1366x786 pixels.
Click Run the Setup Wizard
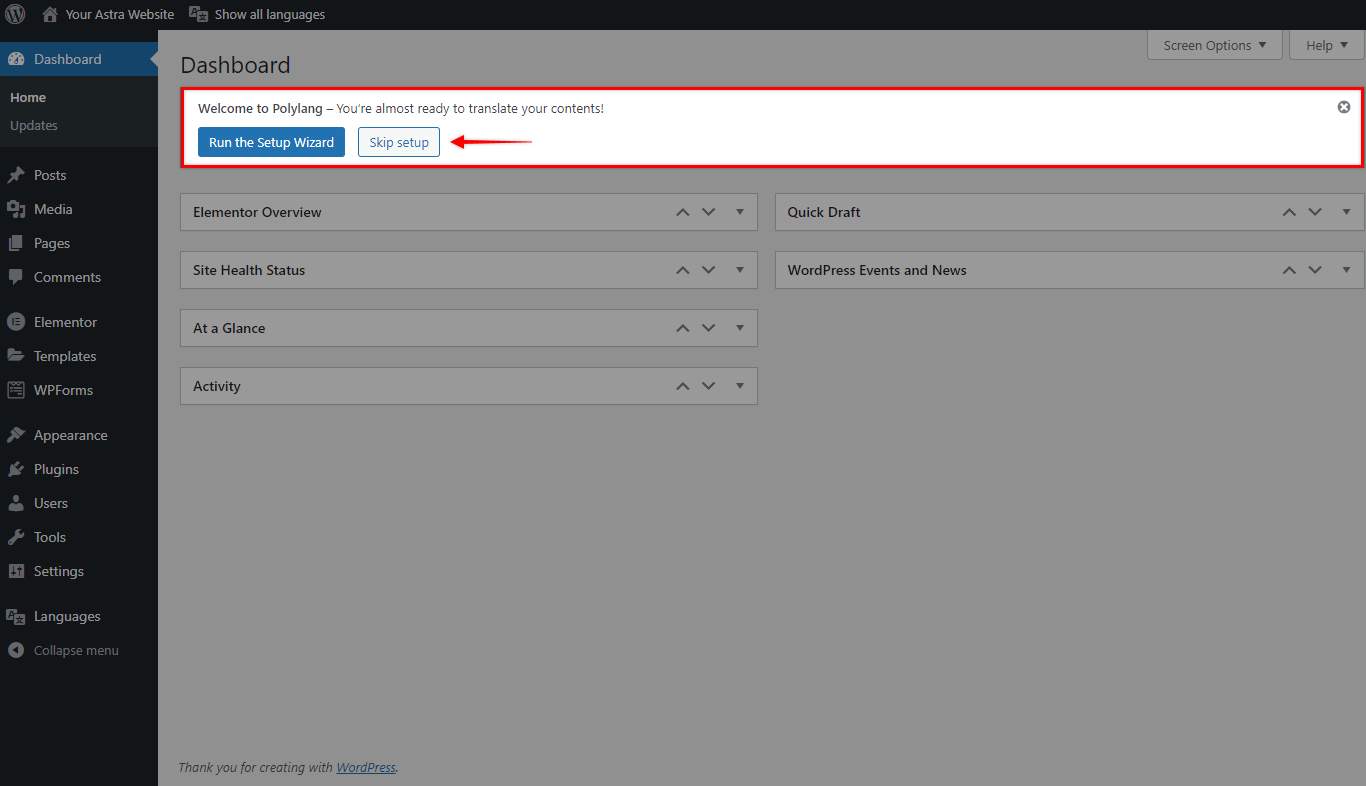pos(271,142)
